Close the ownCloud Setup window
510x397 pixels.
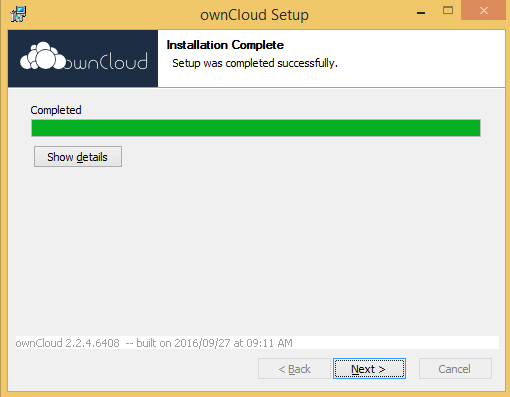click(x=483, y=10)
